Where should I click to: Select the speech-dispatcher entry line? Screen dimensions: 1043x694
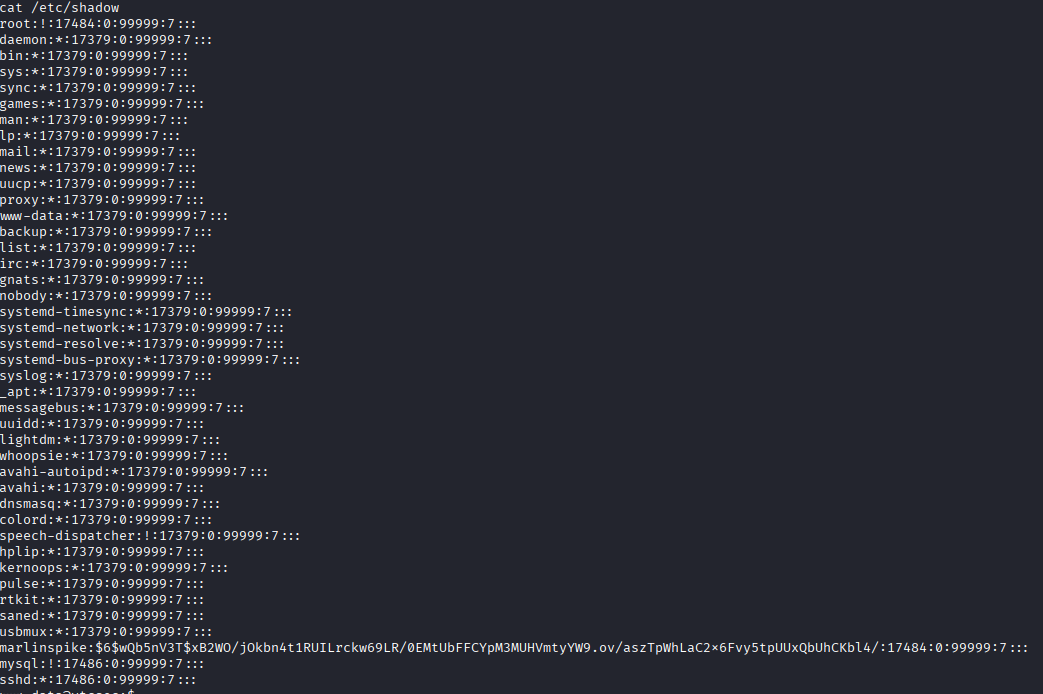click(150, 536)
